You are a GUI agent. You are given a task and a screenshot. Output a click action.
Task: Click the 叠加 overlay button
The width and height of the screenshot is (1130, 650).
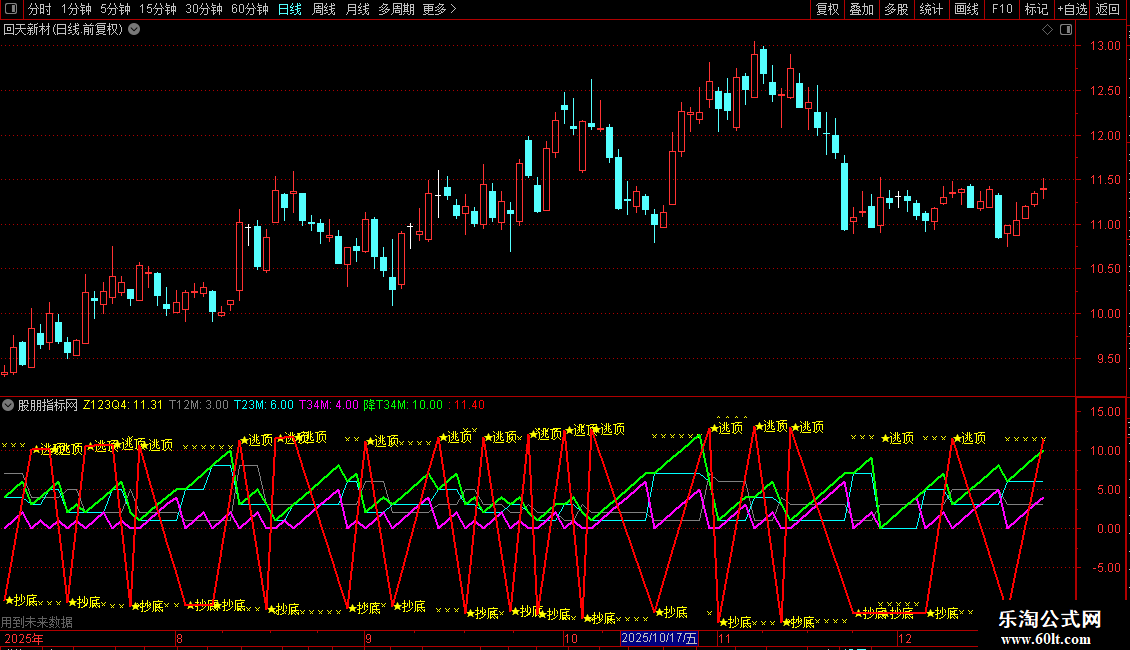[861, 9]
